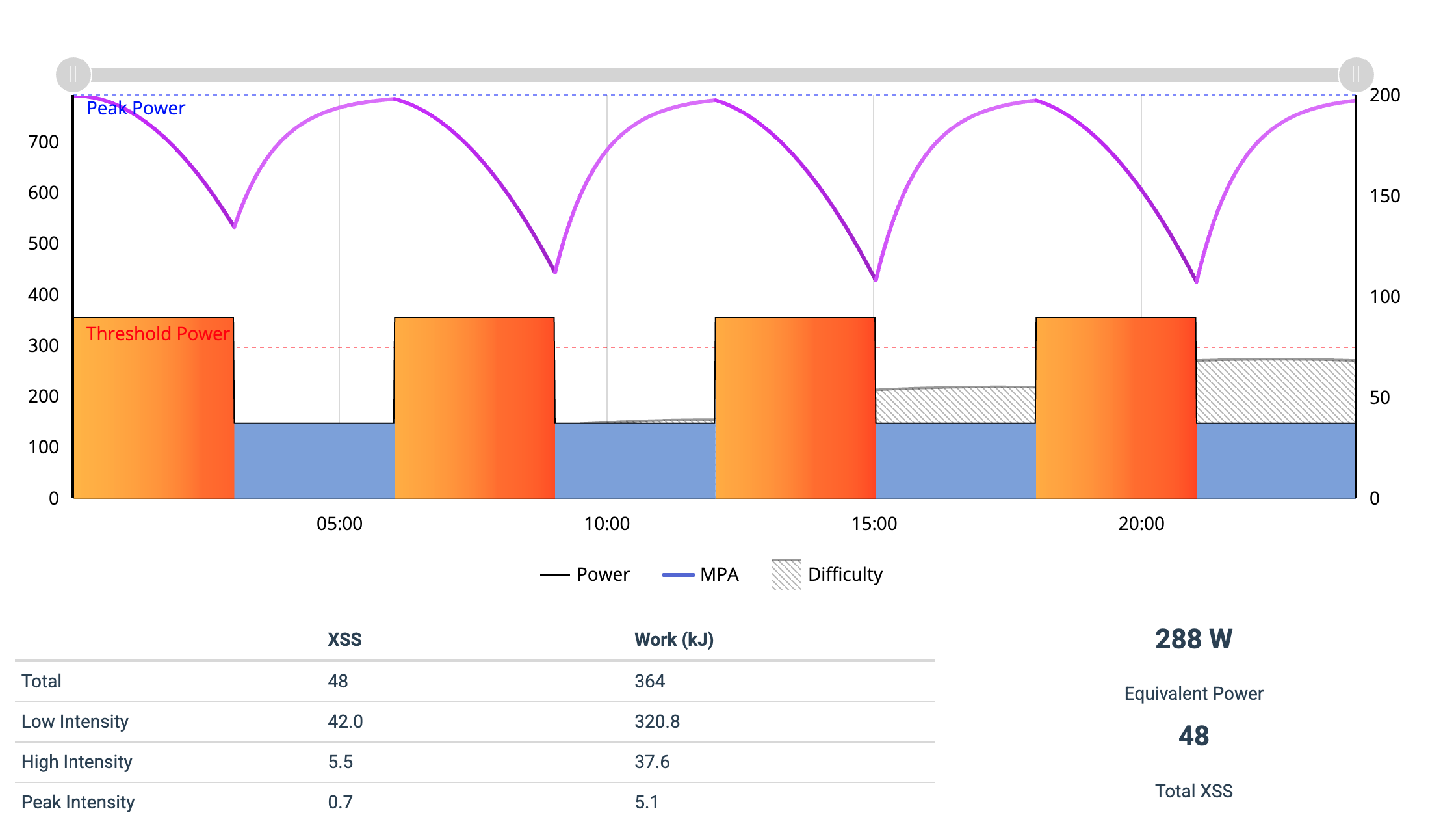Click the gray range slider track
Image resolution: width=1456 pixels, height=826 pixels.
pyautogui.click(x=715, y=75)
